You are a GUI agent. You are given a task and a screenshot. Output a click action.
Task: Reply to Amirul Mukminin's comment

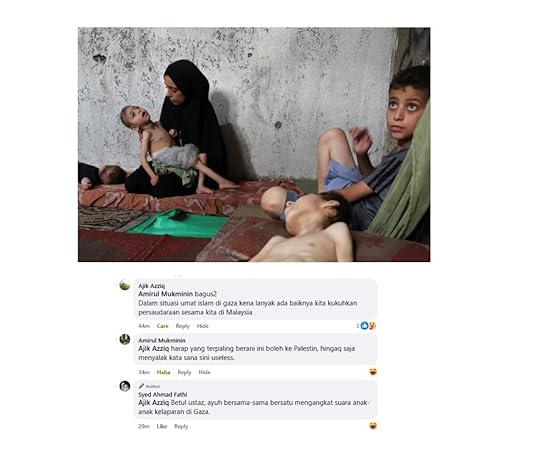[184, 372]
